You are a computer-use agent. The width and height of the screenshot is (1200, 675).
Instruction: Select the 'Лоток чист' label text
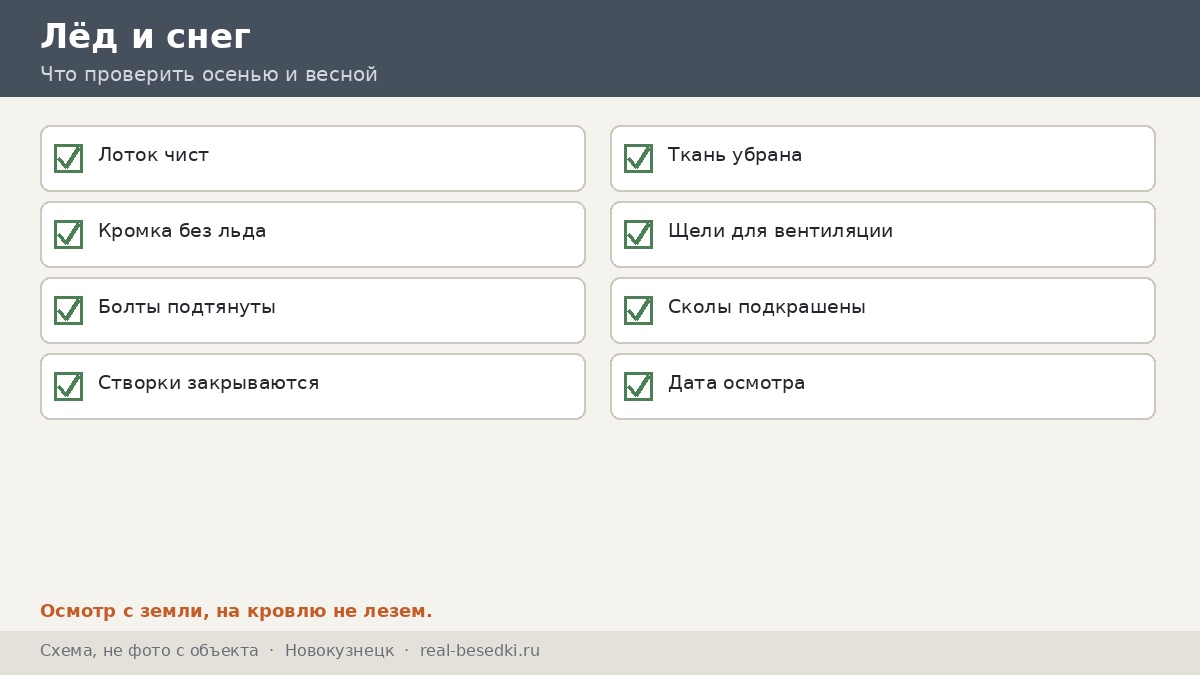coord(153,155)
